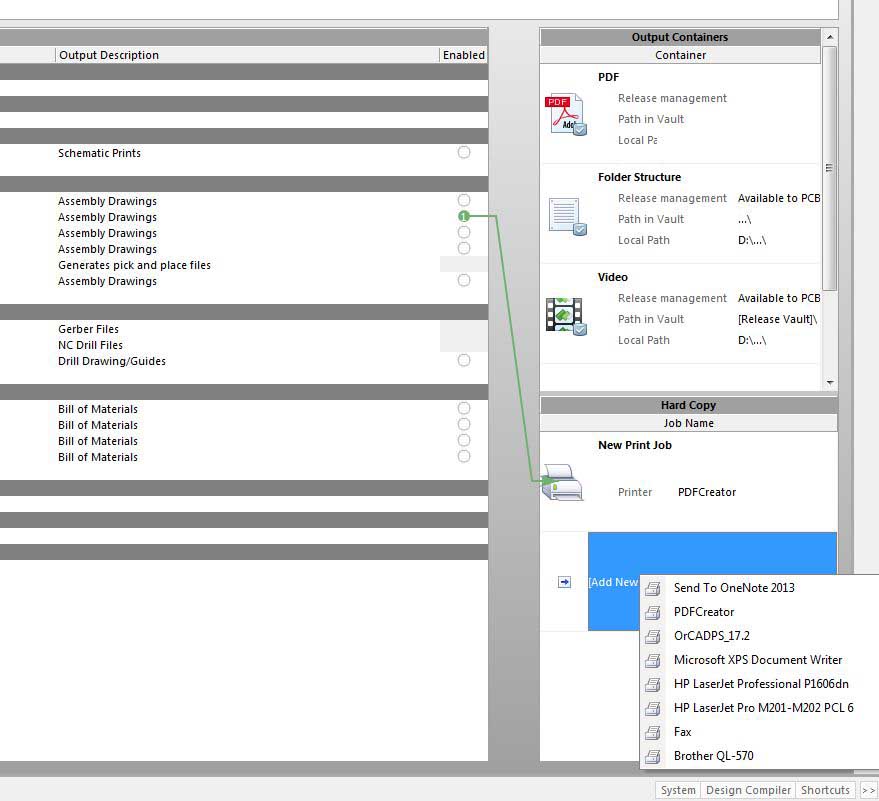The image size is (879, 801).
Task: Click the printer icon next to Fax
Action: coord(653,732)
